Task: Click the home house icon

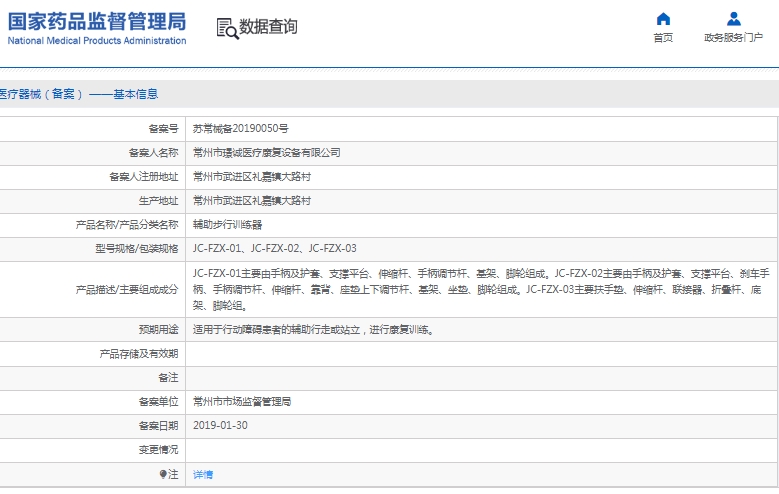Action: click(x=663, y=19)
